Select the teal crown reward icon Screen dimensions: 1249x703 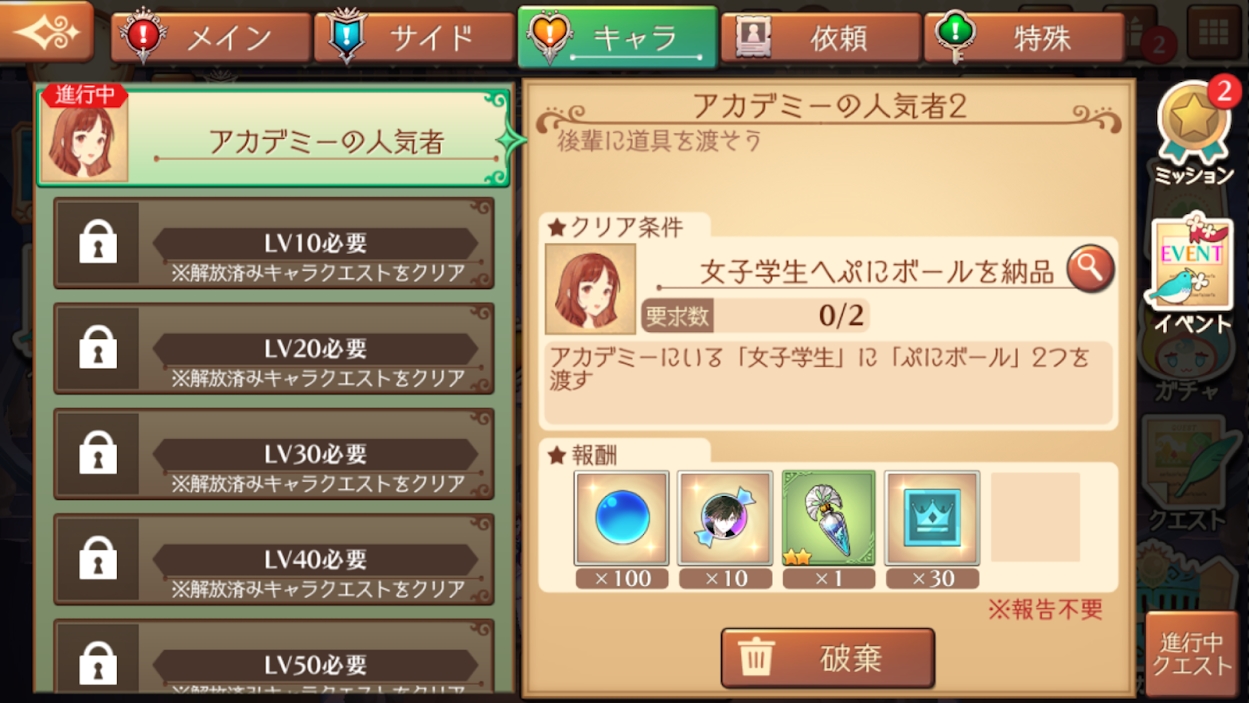(x=932, y=518)
